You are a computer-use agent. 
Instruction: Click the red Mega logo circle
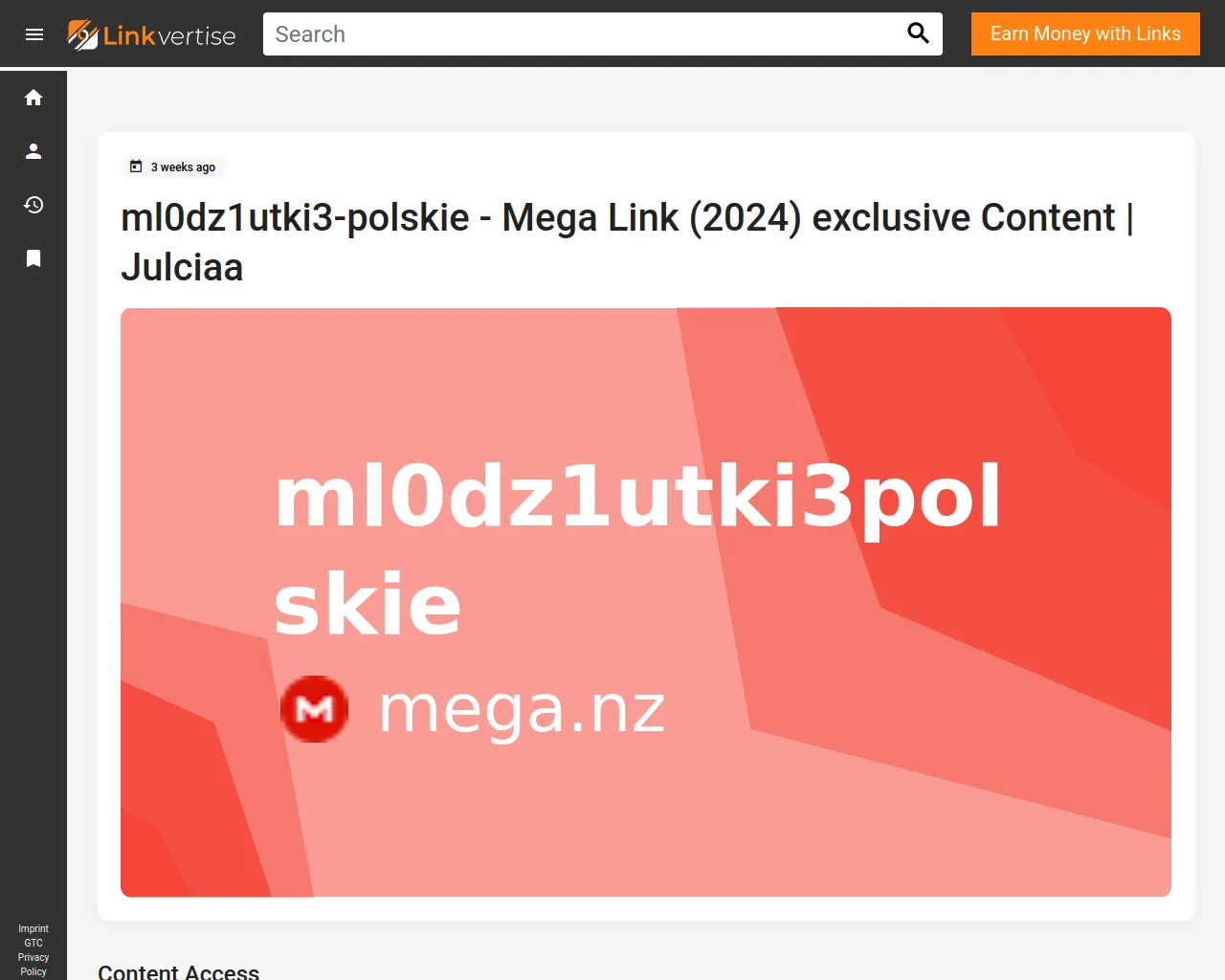[314, 709]
